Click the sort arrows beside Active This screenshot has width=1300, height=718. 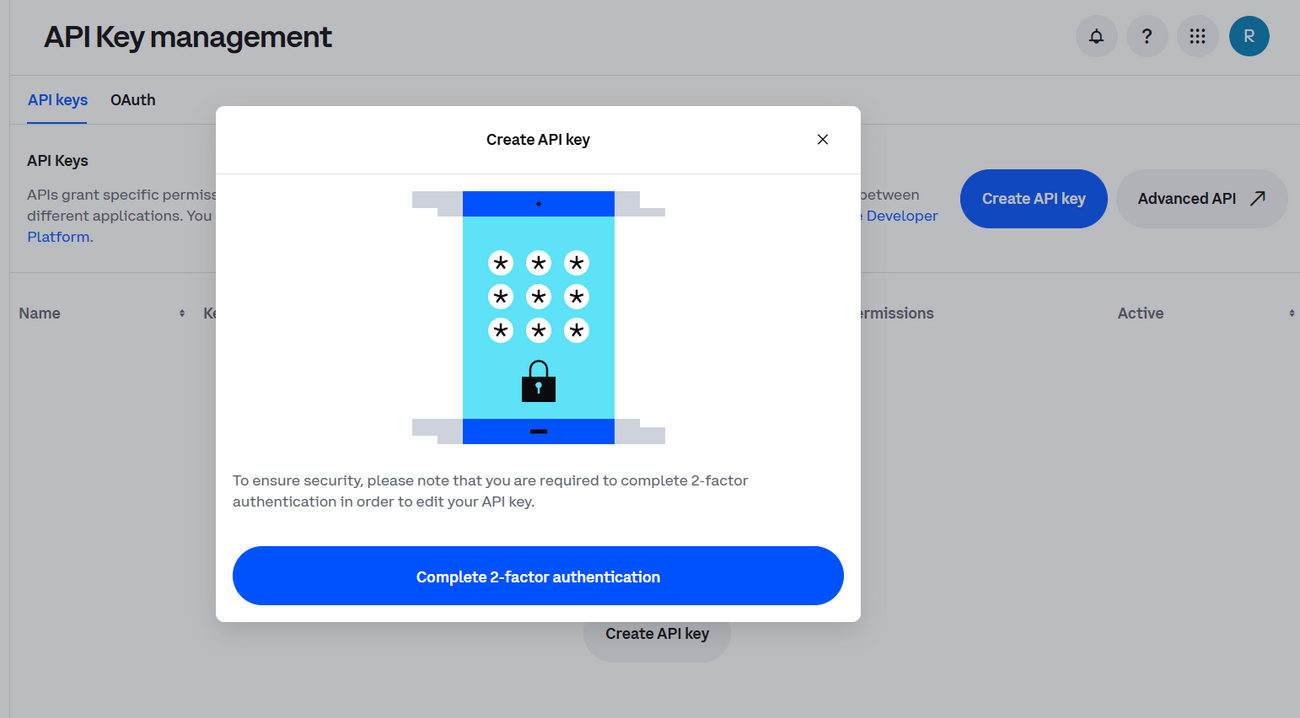1290,313
